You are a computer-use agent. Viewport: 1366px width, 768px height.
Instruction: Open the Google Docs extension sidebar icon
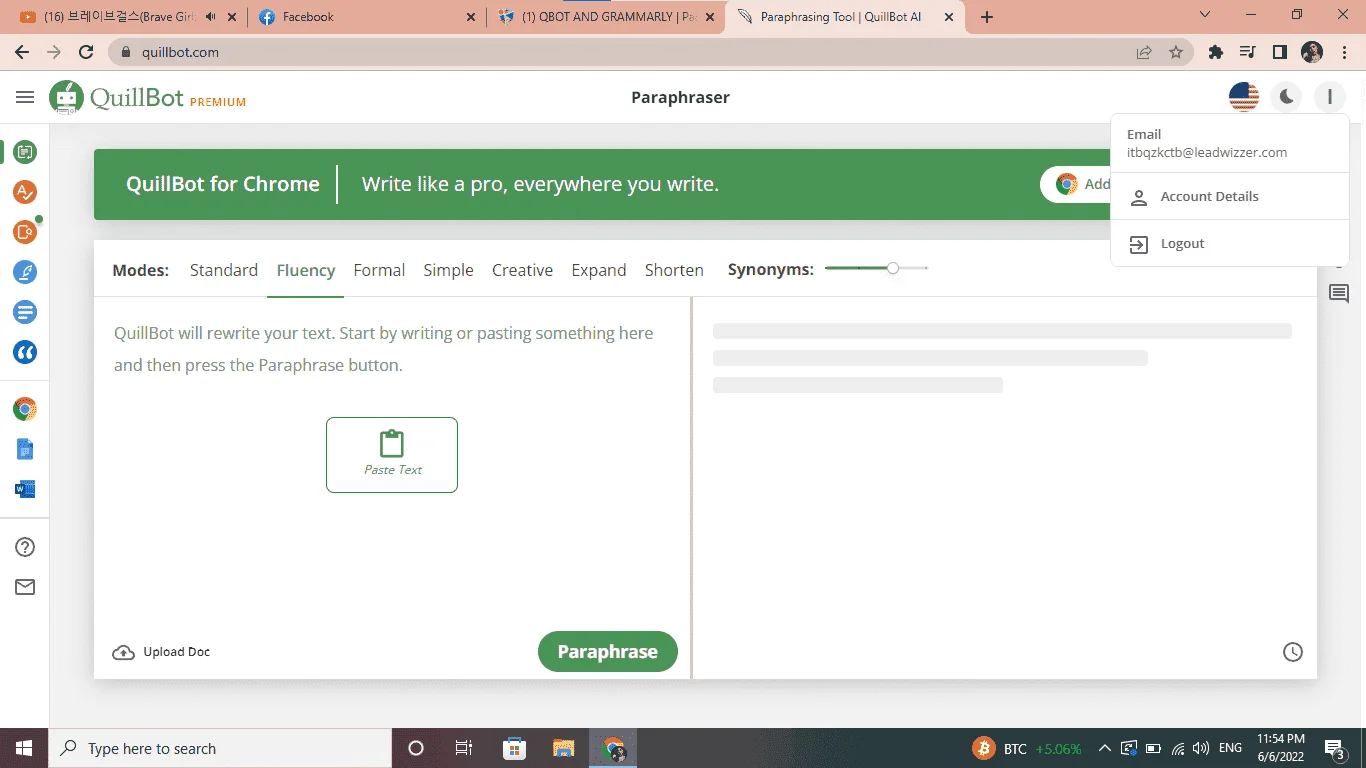25,449
